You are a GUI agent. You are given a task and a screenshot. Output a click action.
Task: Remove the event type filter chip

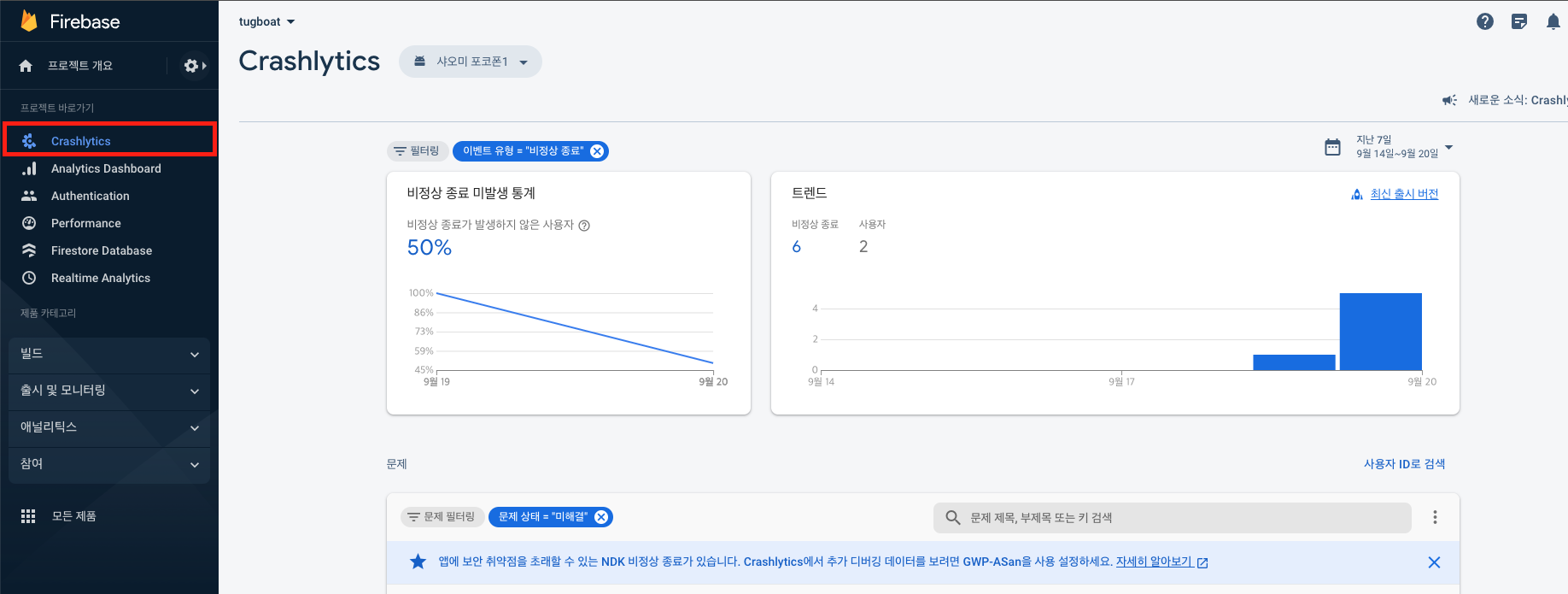(598, 151)
